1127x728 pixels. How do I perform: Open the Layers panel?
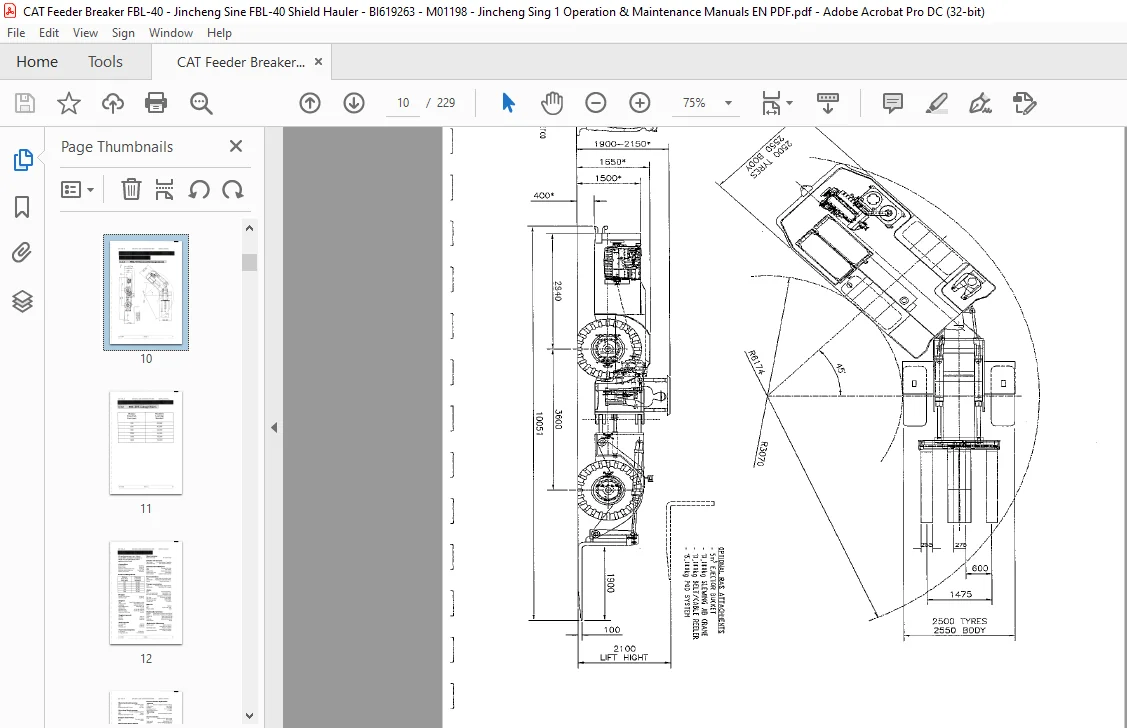click(x=22, y=301)
